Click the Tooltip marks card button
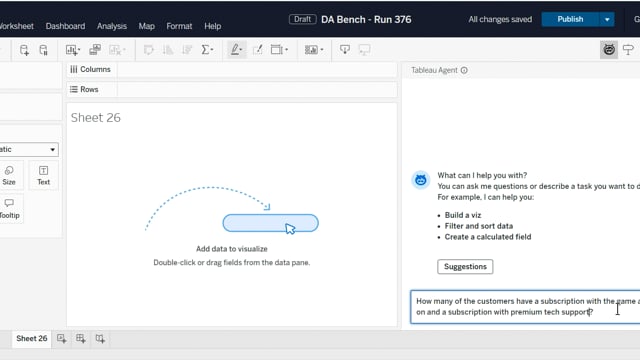The height and width of the screenshot is (360, 640). coord(10,209)
